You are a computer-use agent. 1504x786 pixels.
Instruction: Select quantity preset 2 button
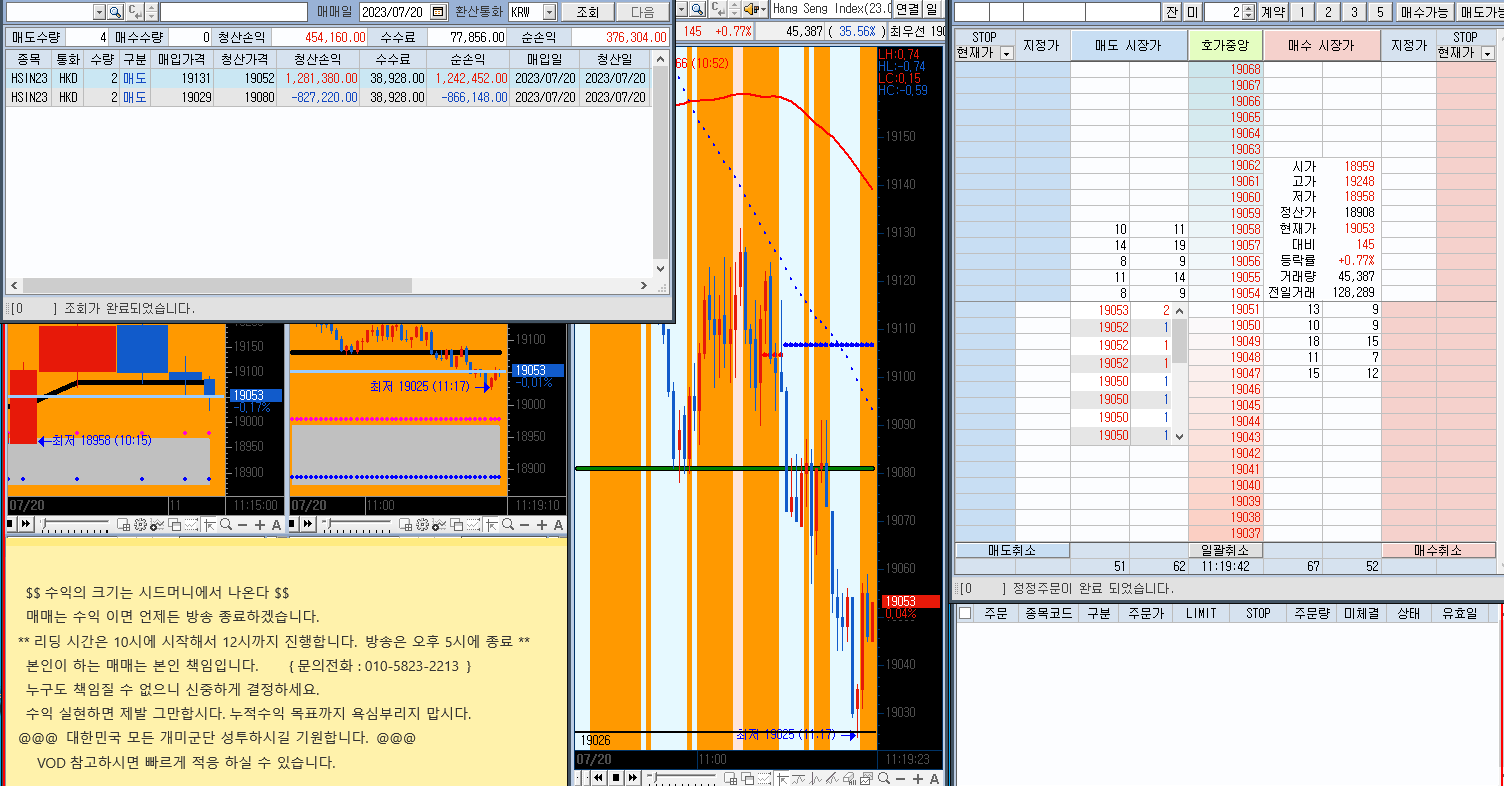[x=1327, y=11]
